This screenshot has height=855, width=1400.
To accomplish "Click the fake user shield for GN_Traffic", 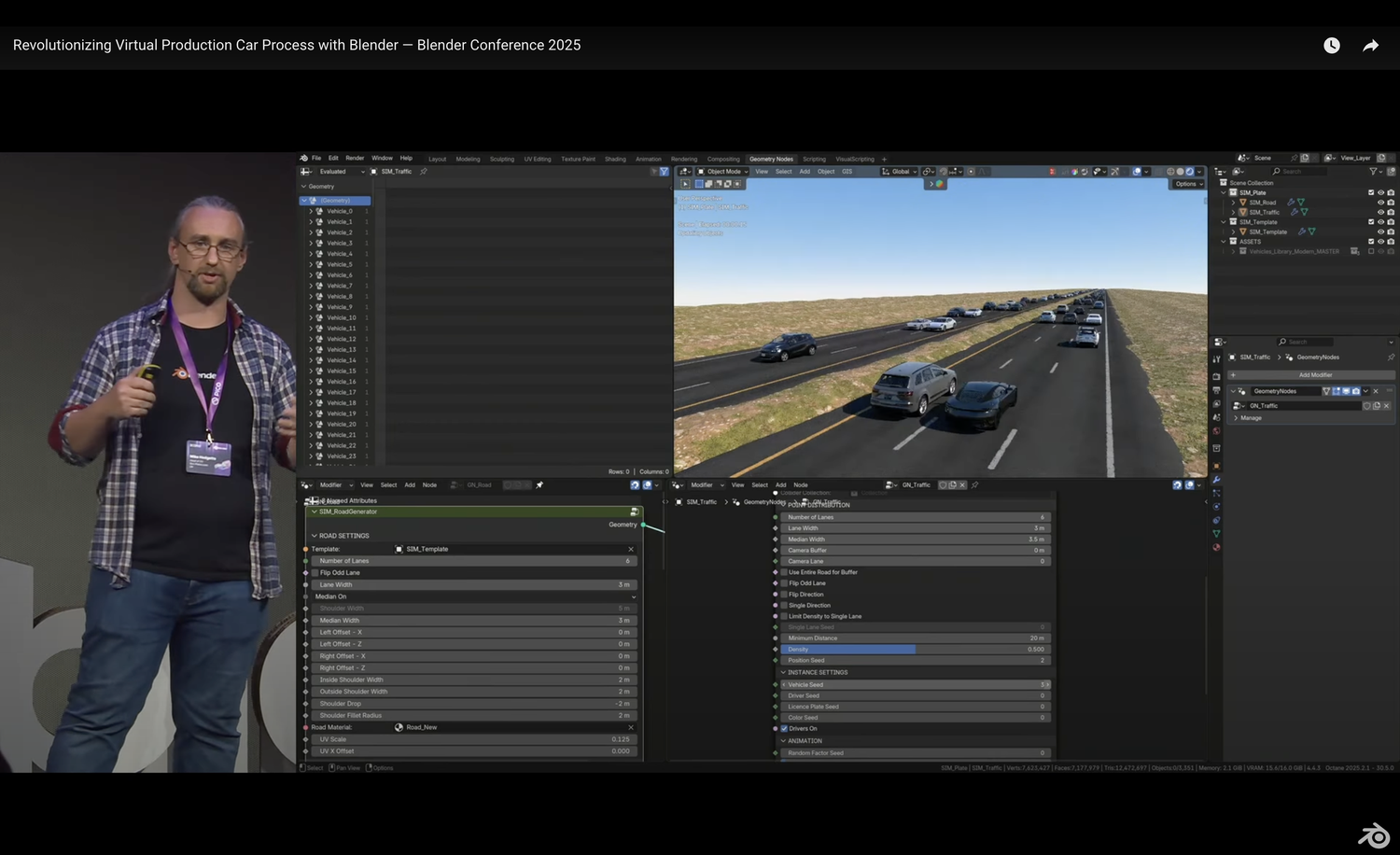I will tap(1367, 406).
